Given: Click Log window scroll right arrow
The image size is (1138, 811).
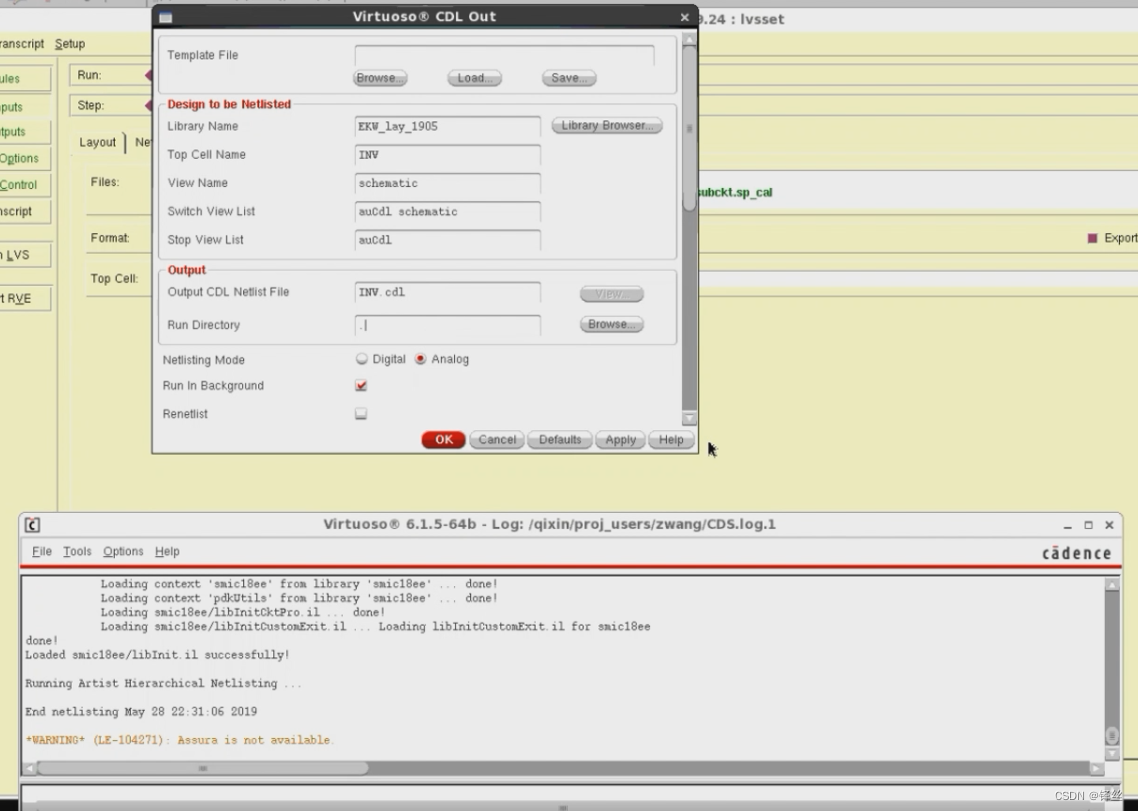Looking at the screenshot, I should 1097,767.
